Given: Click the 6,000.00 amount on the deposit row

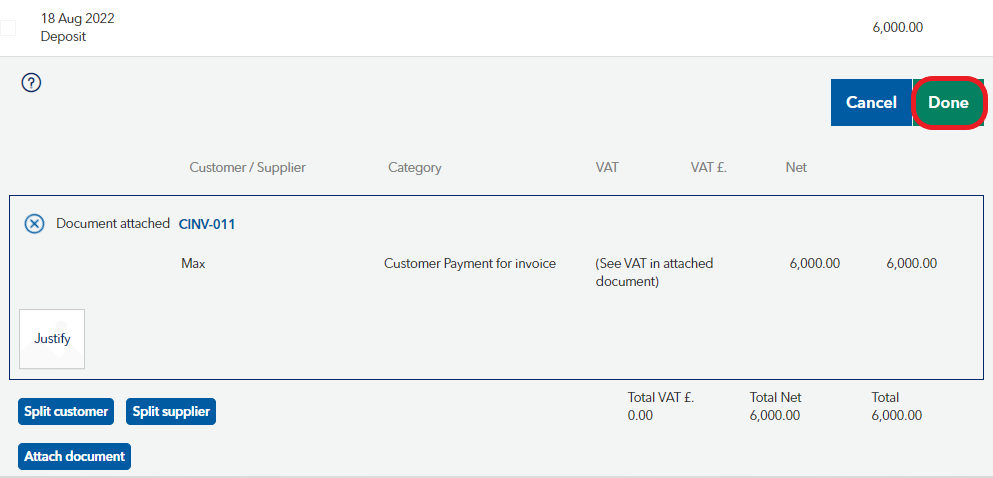Looking at the screenshot, I should [897, 28].
